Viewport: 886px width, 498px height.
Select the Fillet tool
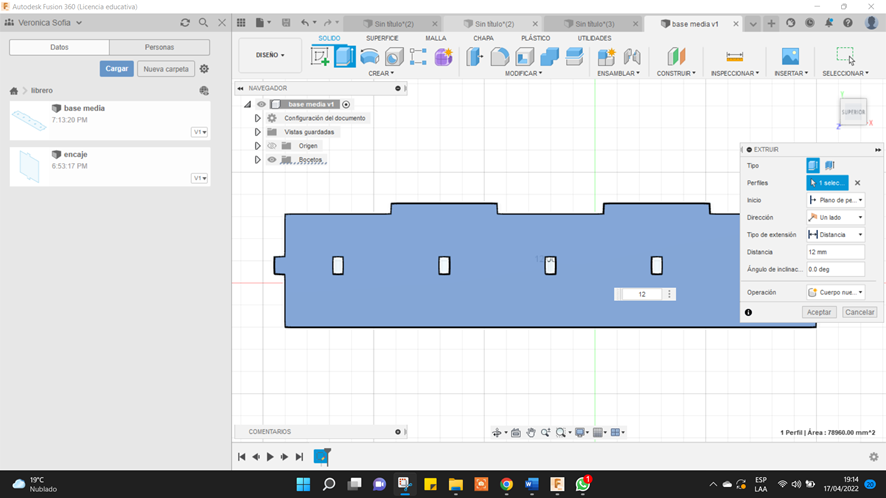click(x=500, y=57)
